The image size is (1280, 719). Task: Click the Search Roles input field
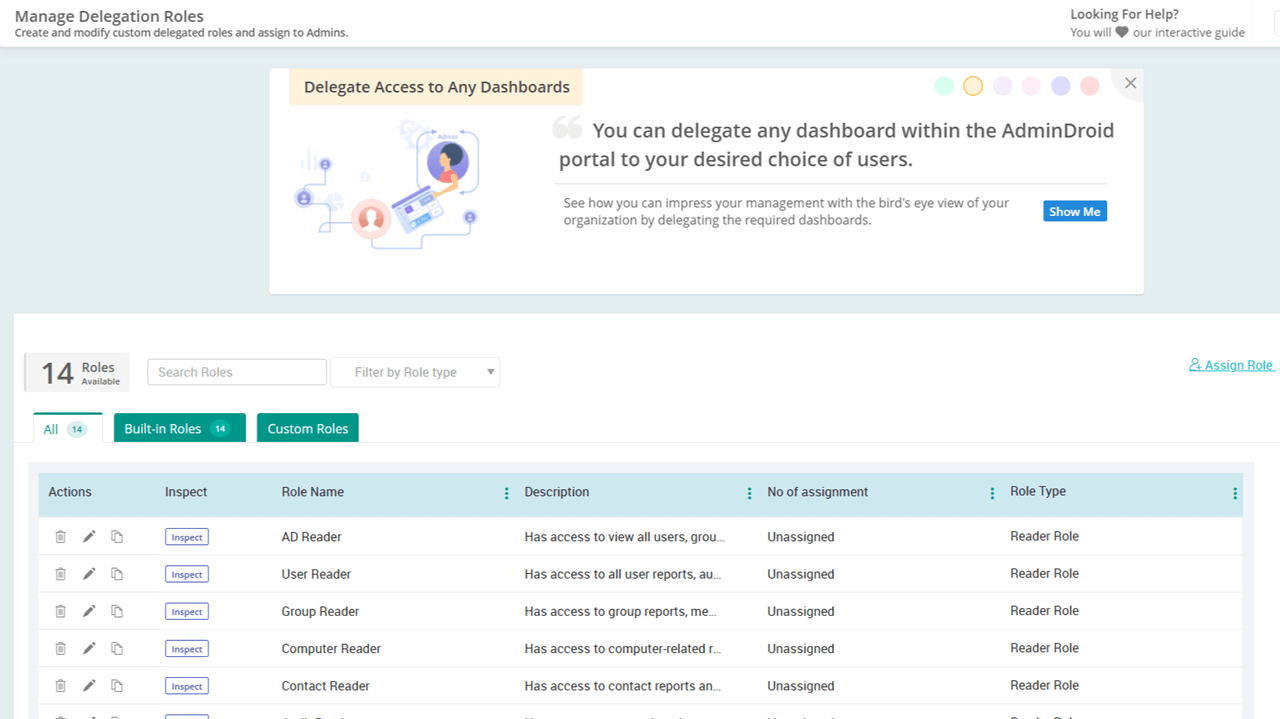[237, 372]
